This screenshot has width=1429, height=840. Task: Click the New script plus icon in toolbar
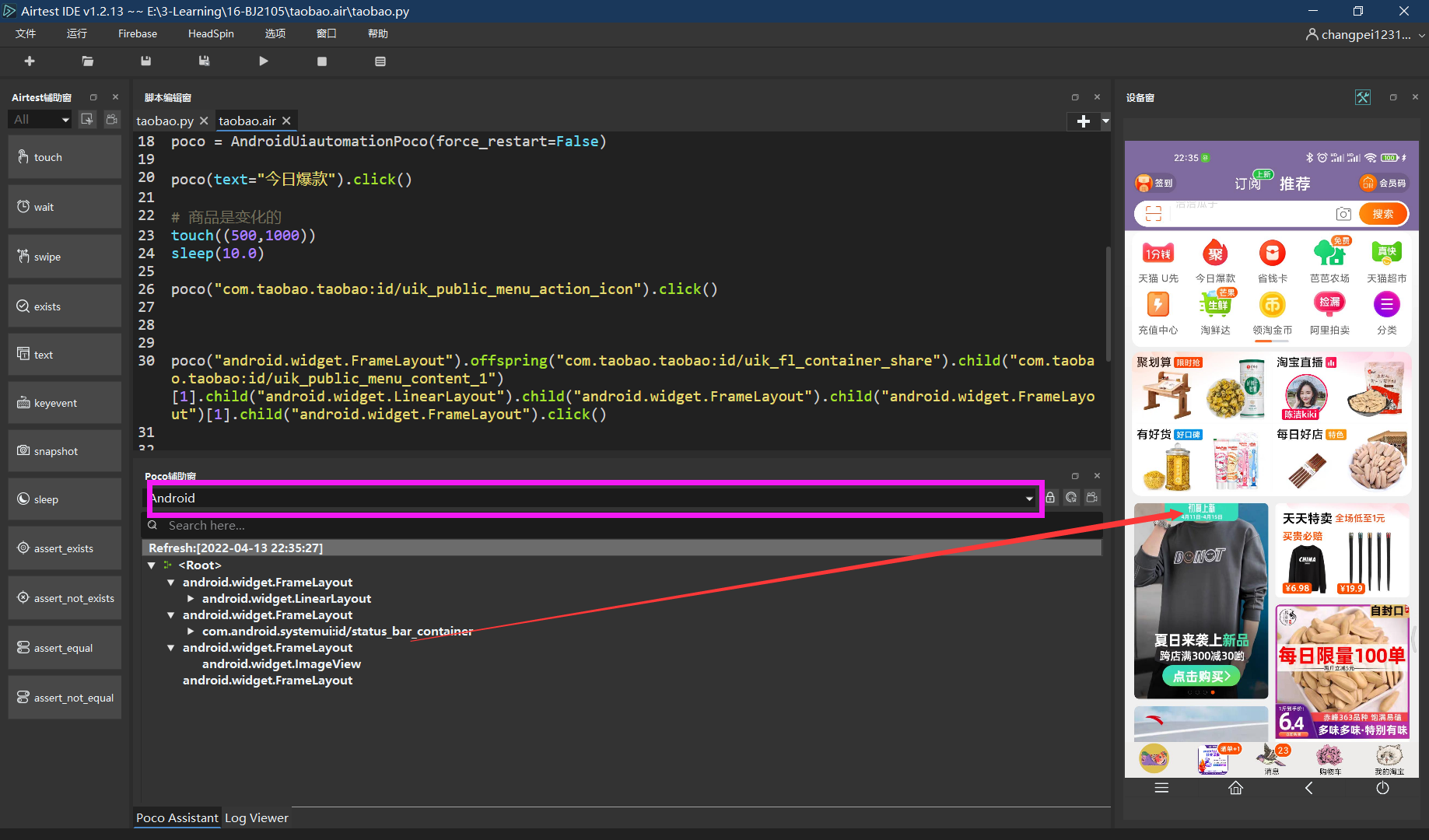coord(30,61)
